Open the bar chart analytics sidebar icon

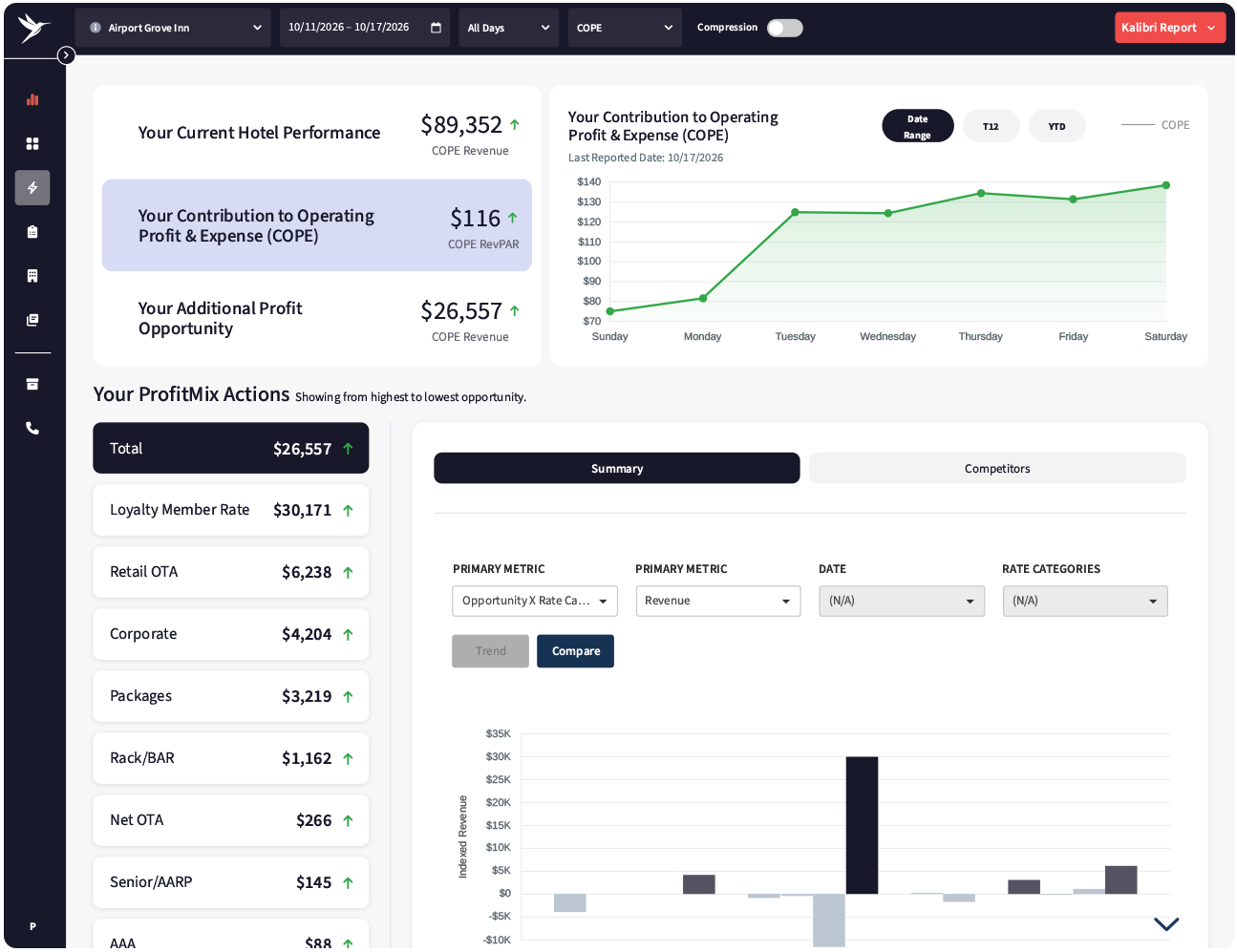click(32, 99)
